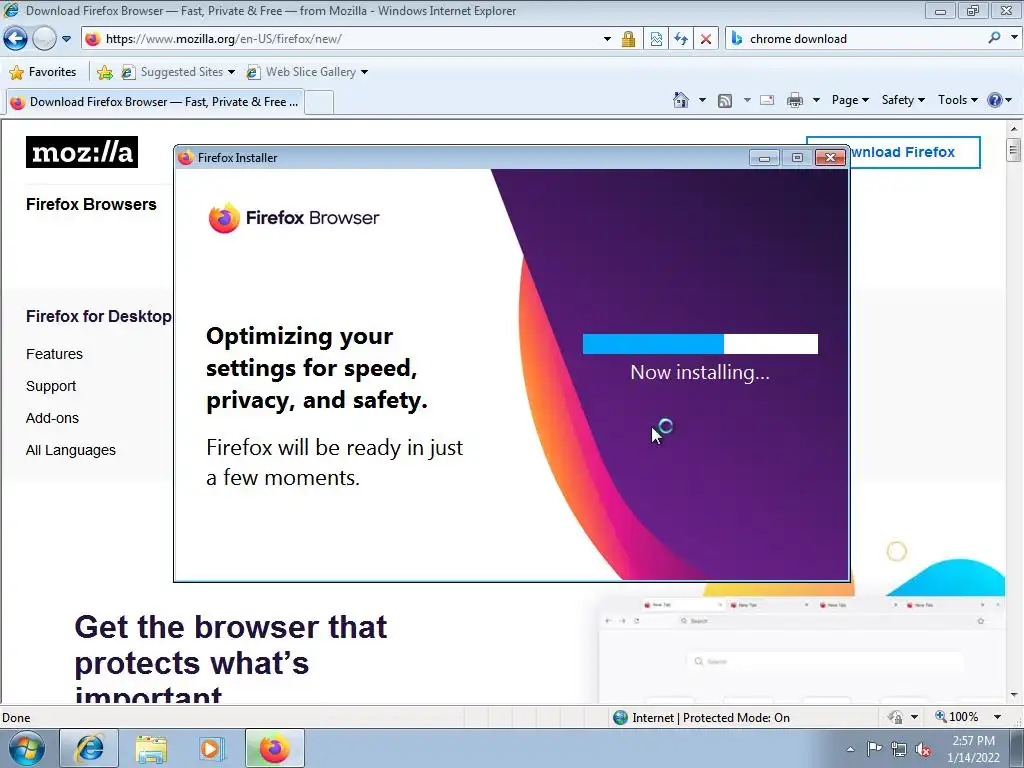Image resolution: width=1024 pixels, height=768 pixels.
Task: Click the Get the browser heading text
Action: (231, 656)
